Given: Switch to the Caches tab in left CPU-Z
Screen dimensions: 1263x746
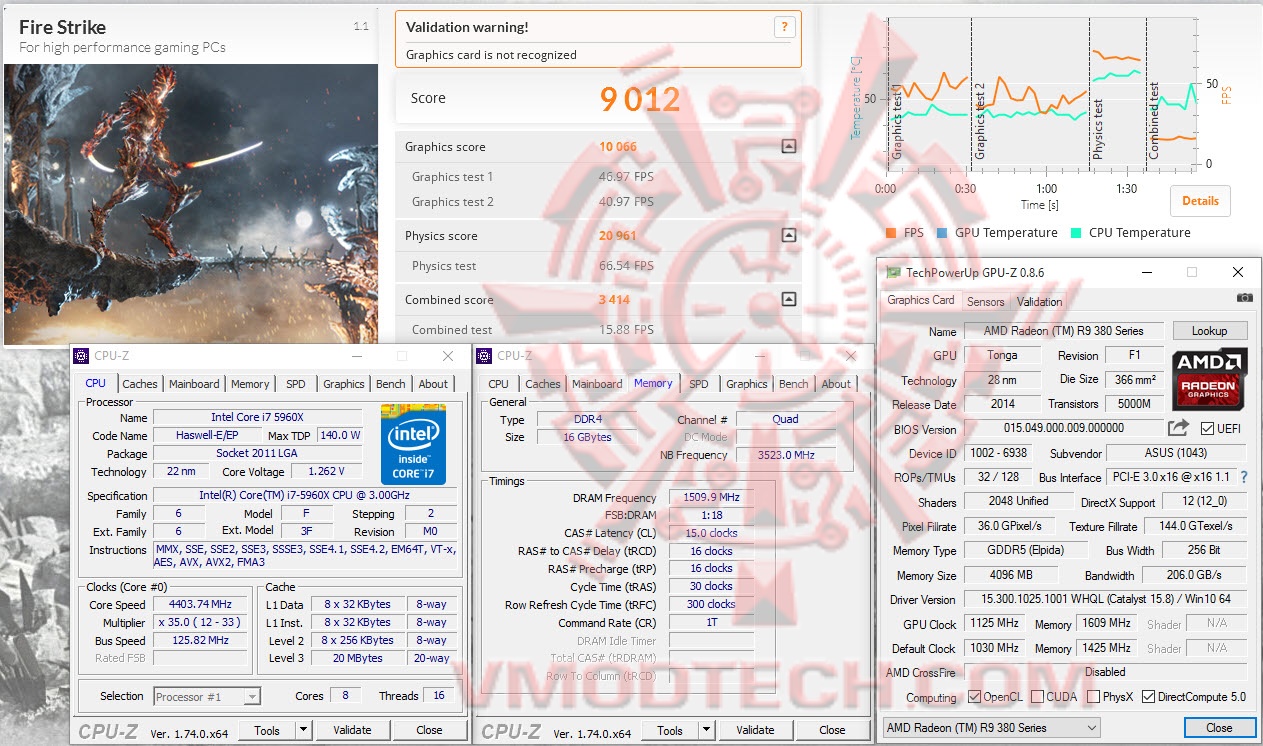Looking at the screenshot, I should (x=140, y=384).
